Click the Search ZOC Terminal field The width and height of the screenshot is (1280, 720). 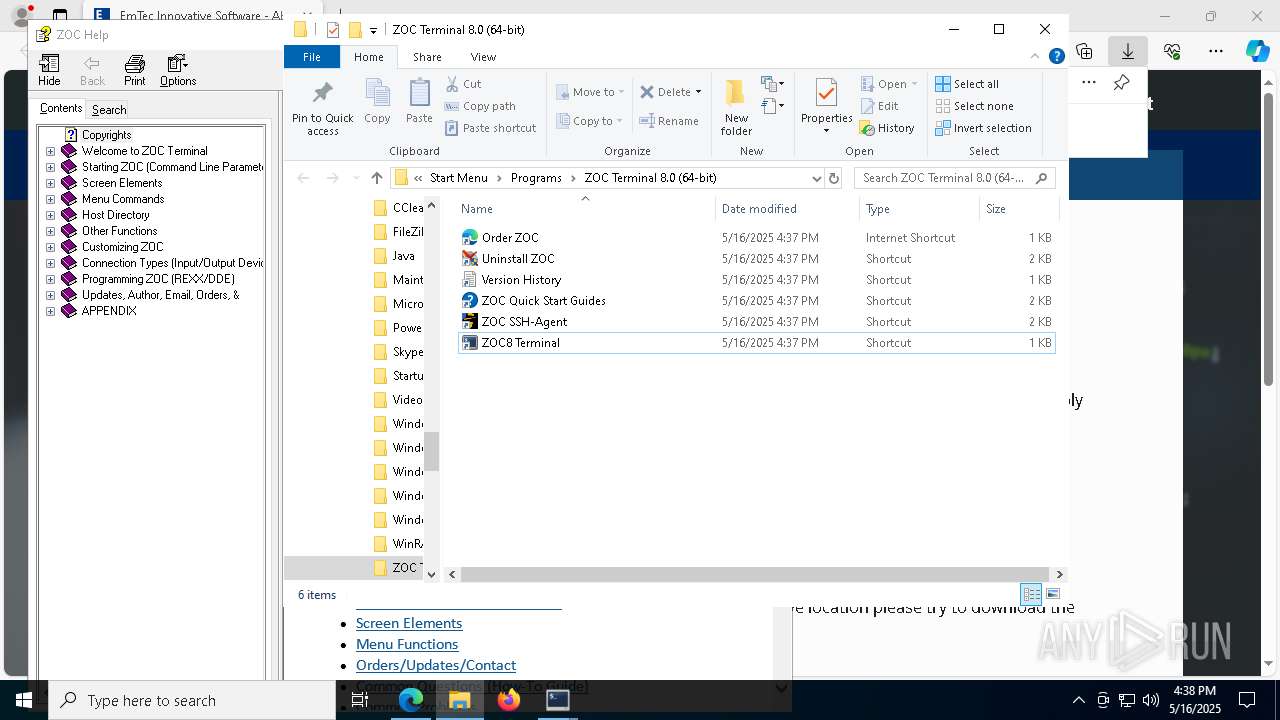pyautogui.click(x=955, y=178)
